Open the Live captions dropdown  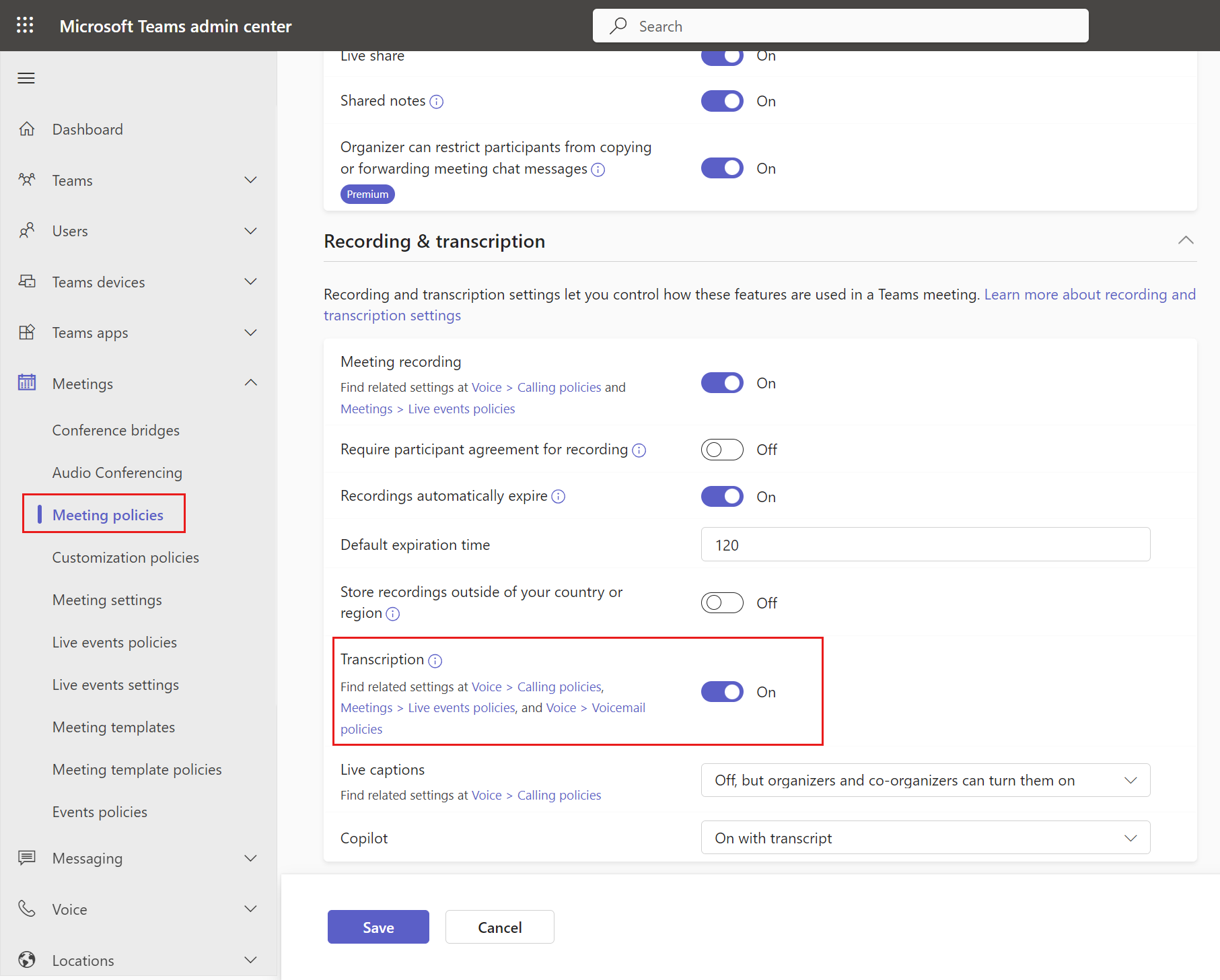click(x=925, y=780)
